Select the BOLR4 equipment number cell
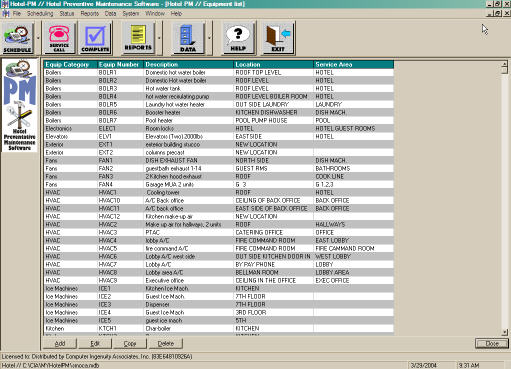This screenshot has height=369, width=511. tap(120, 96)
